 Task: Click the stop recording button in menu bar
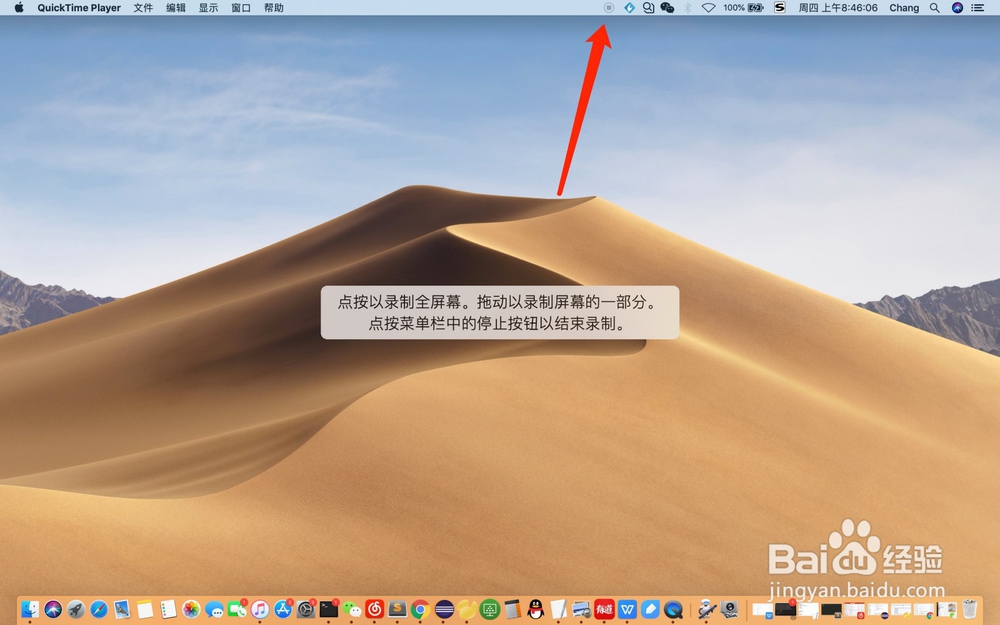click(x=608, y=8)
